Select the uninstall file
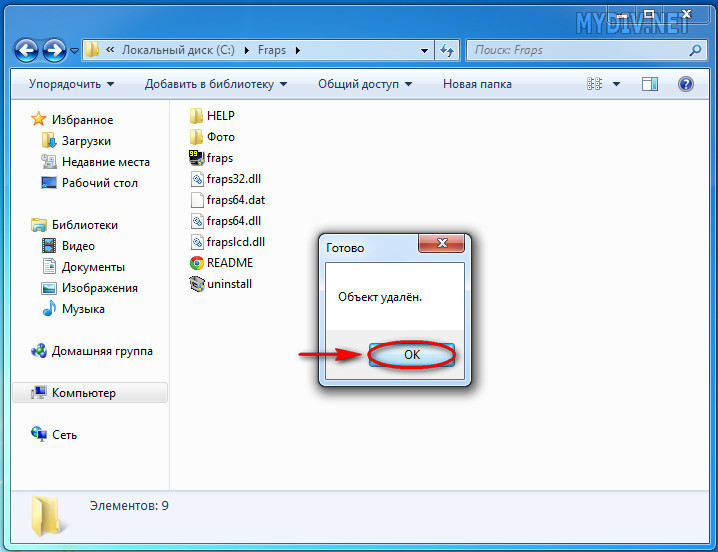 tap(221, 284)
